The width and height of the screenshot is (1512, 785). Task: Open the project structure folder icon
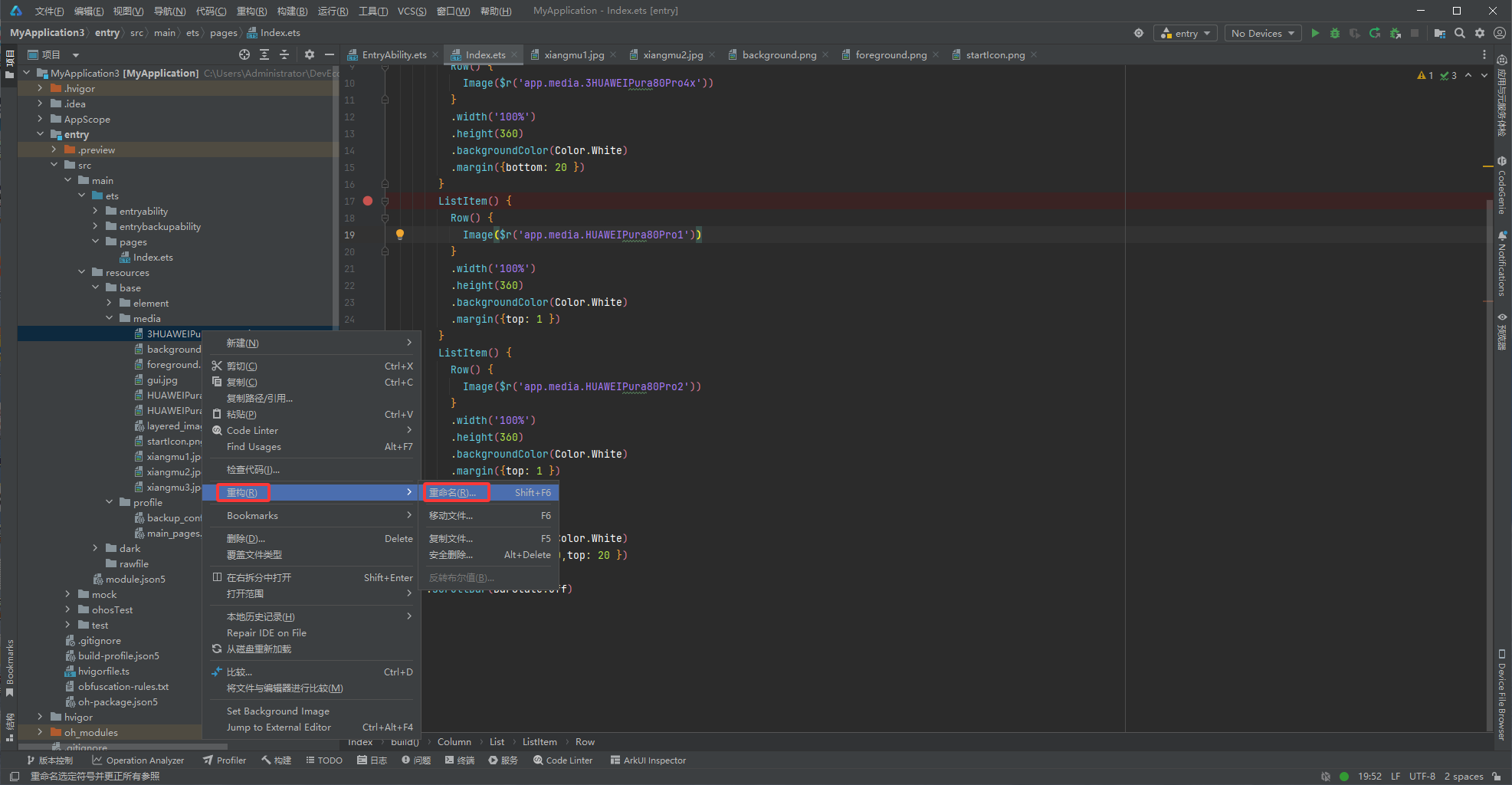tap(1440, 33)
